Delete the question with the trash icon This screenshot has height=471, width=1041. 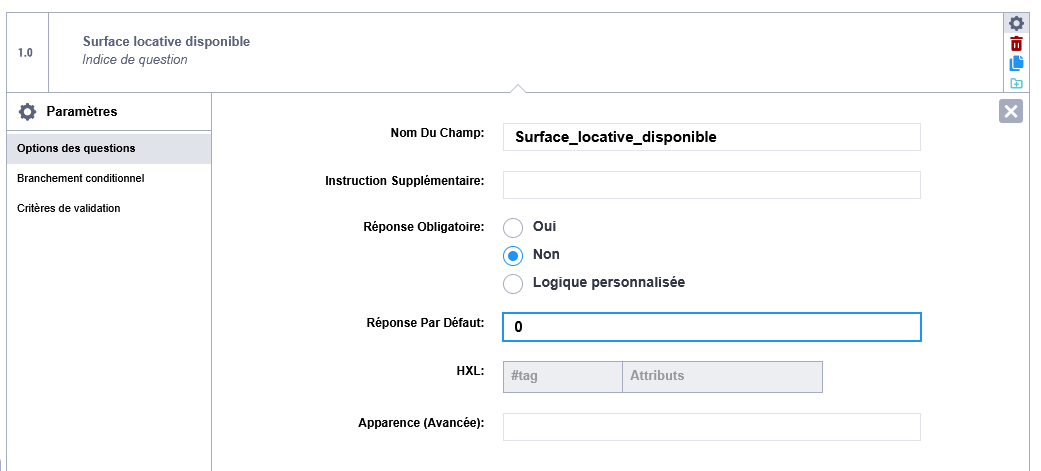pyautogui.click(x=1016, y=43)
